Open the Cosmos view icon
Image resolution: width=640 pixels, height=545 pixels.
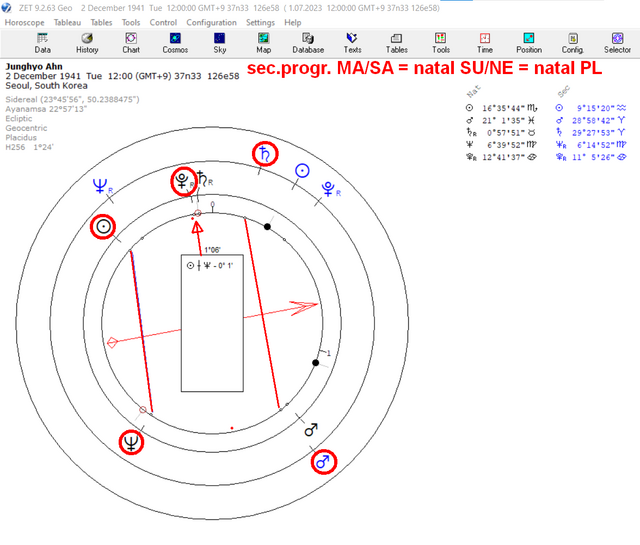(x=175, y=43)
